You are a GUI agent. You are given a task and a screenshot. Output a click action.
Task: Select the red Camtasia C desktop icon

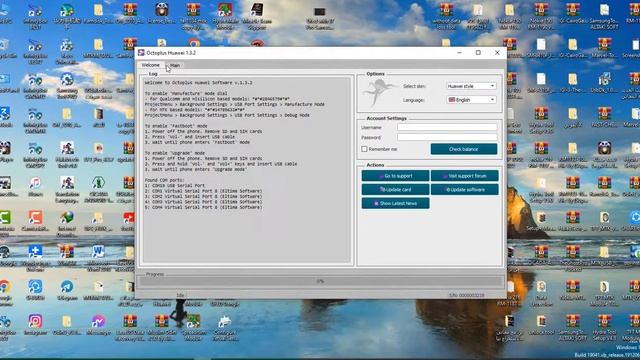[x=35, y=218]
